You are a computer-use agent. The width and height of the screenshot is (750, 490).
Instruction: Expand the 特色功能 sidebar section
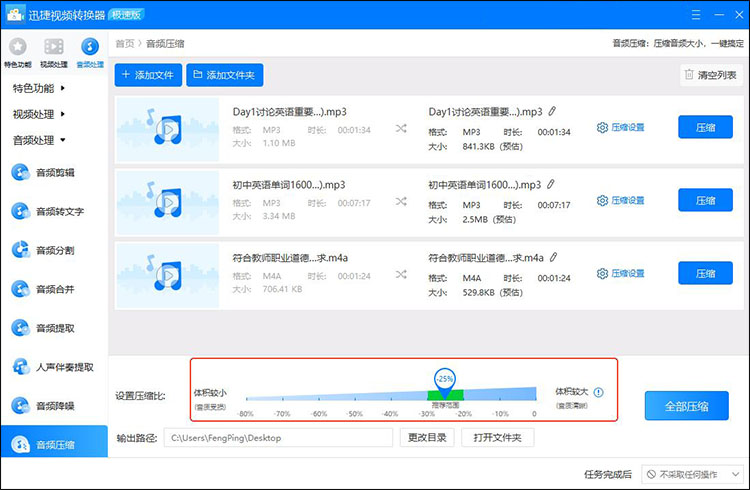click(x=39, y=88)
